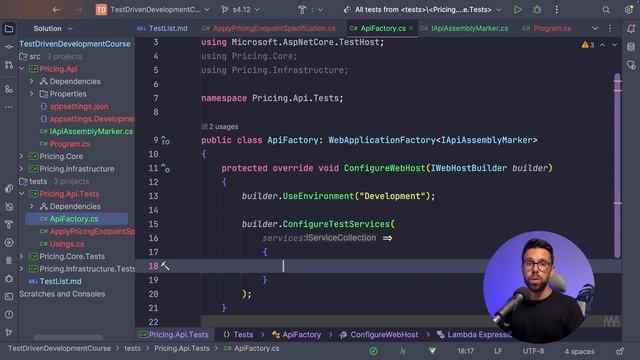Collapse the Pricing.Api project node

[22, 69]
